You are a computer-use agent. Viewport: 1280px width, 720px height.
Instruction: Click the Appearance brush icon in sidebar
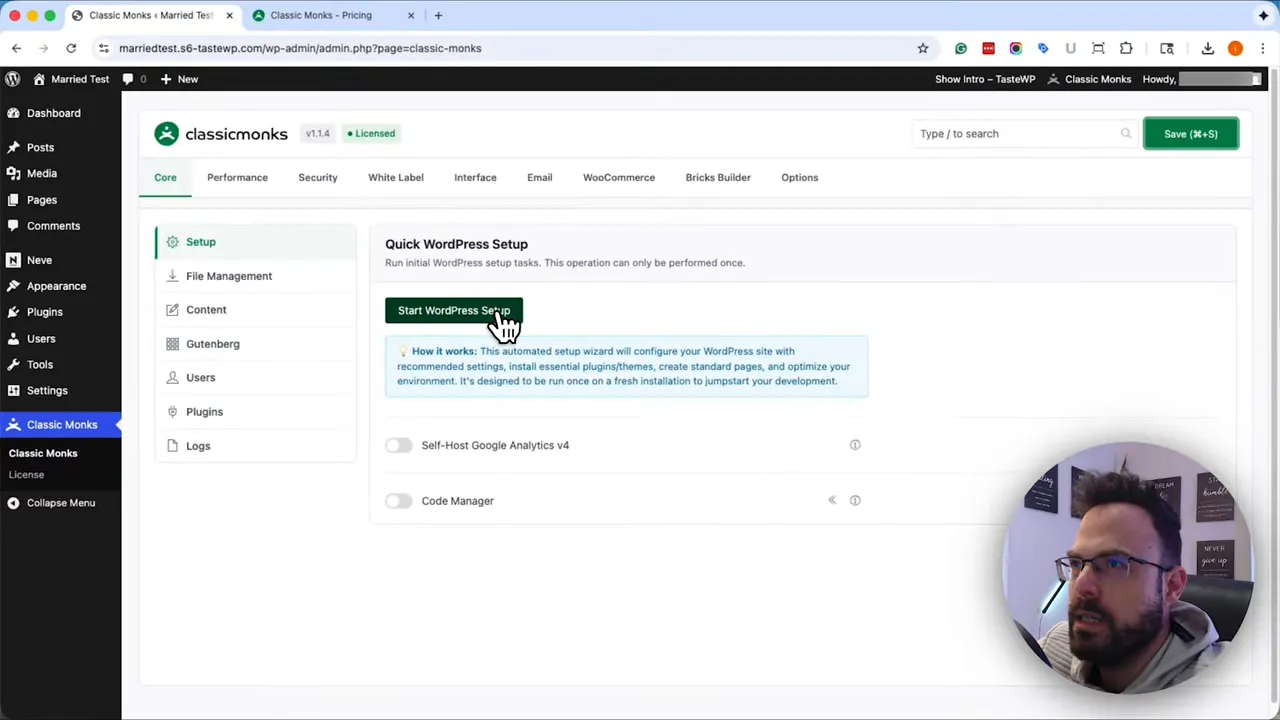(13, 286)
